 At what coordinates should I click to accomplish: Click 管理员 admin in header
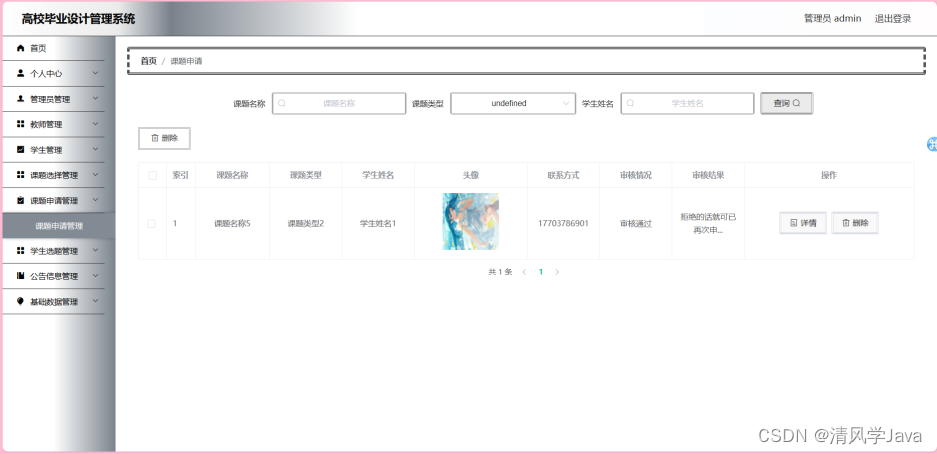point(832,19)
